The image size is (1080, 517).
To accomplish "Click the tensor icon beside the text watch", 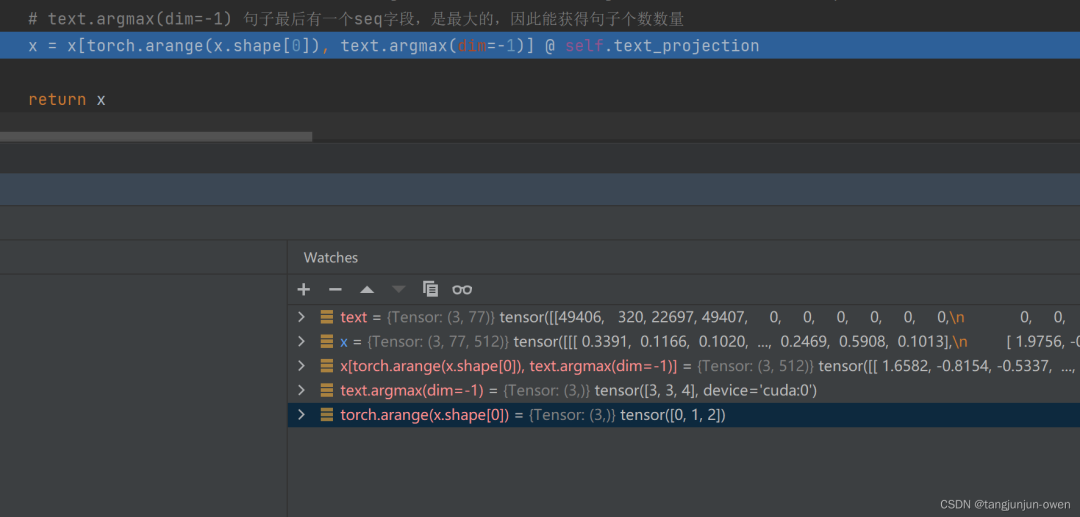I will (327, 317).
